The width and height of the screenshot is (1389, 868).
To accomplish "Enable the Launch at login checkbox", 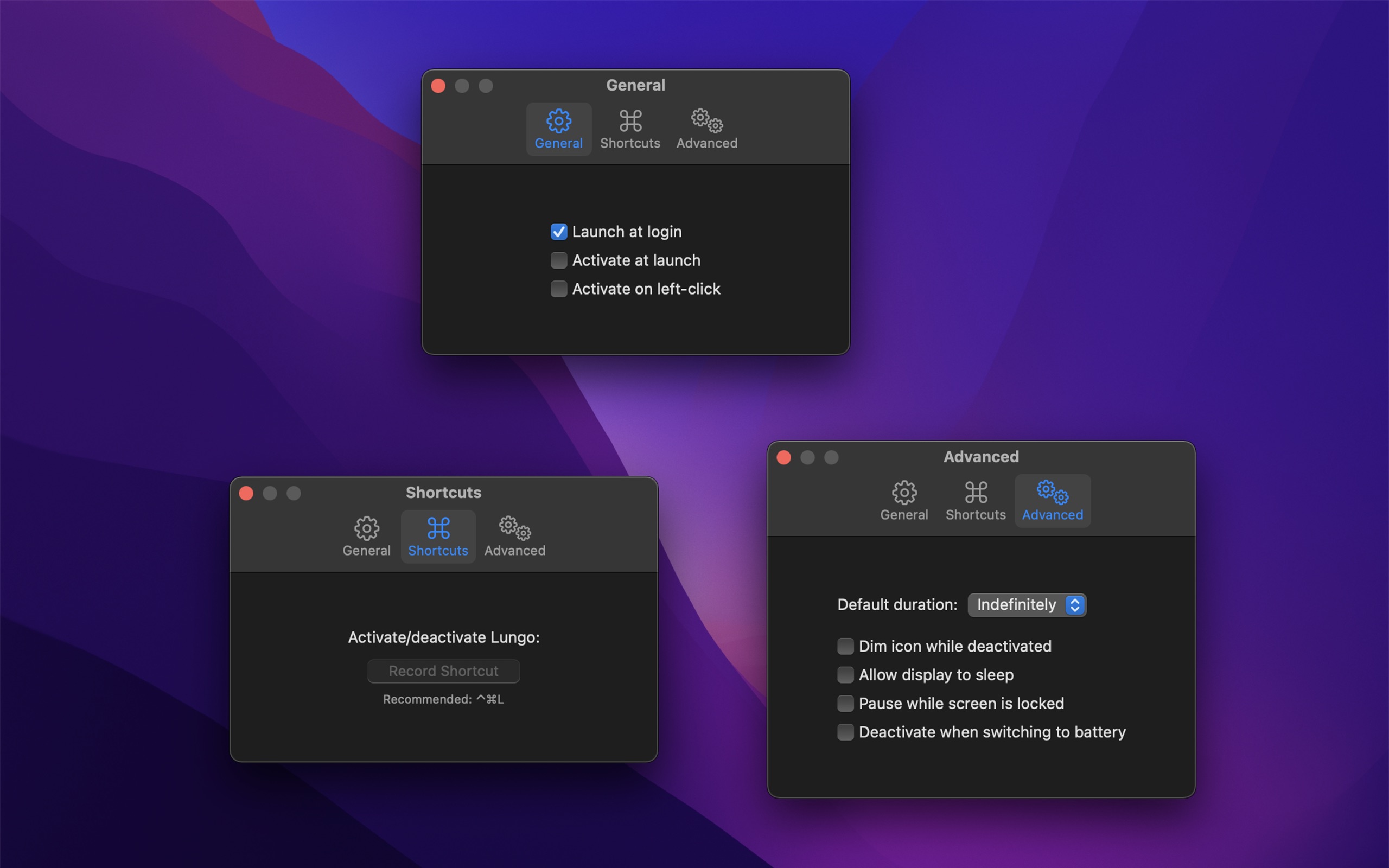I will pos(558,232).
